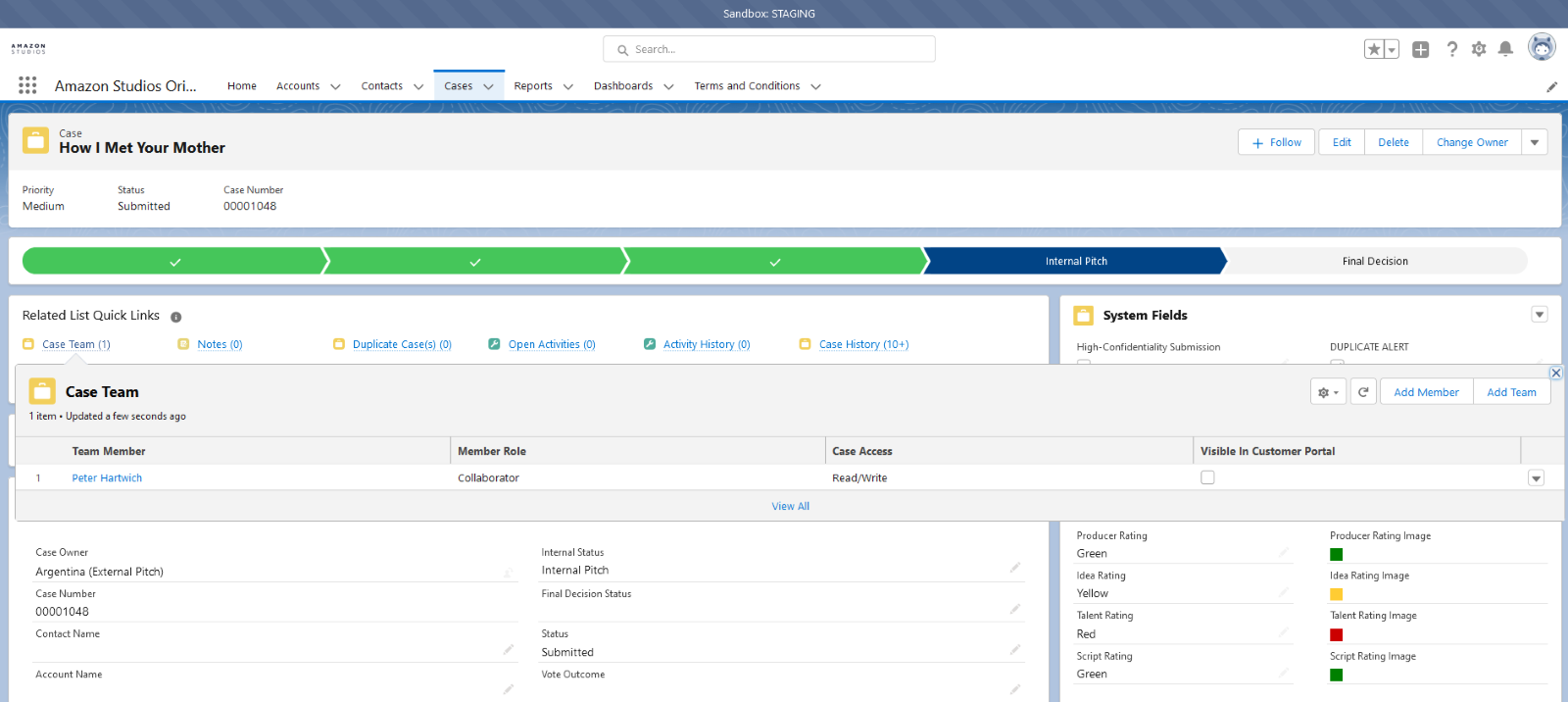Click the Delete button for the case
The width and height of the screenshot is (1568, 702).
1394,142
